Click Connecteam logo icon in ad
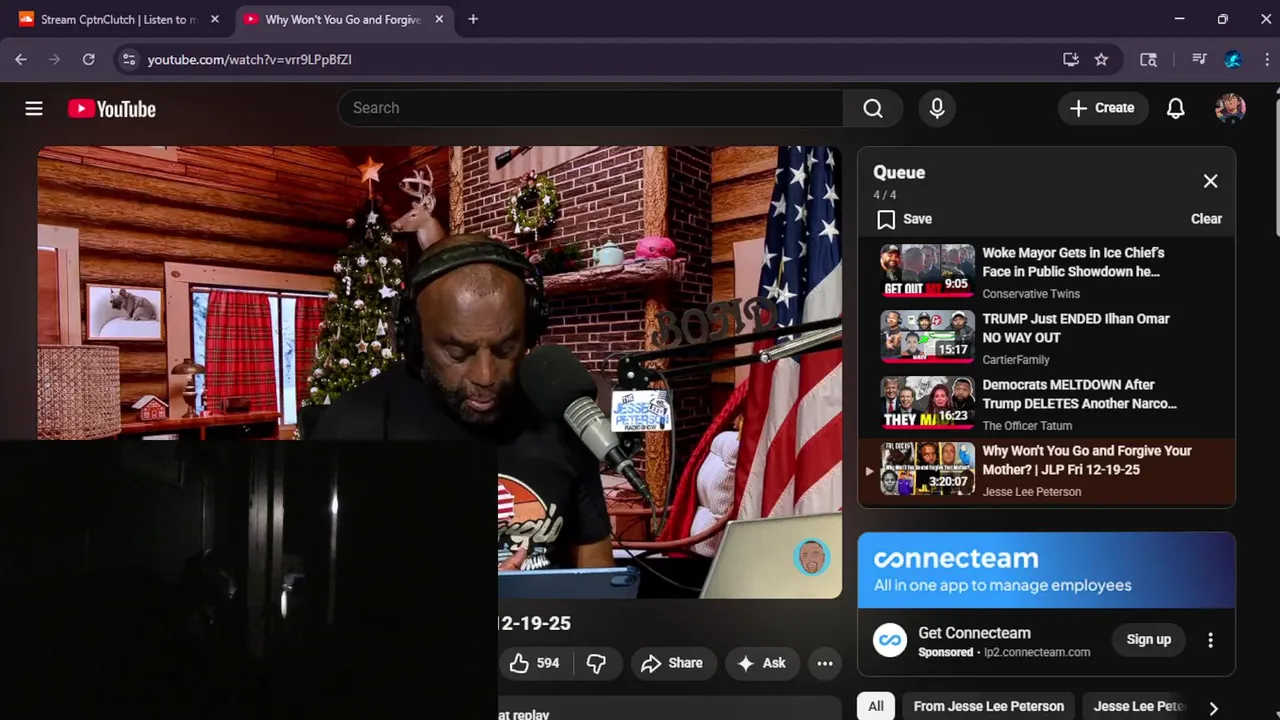Screen dimensions: 1280x720 (x=890, y=640)
